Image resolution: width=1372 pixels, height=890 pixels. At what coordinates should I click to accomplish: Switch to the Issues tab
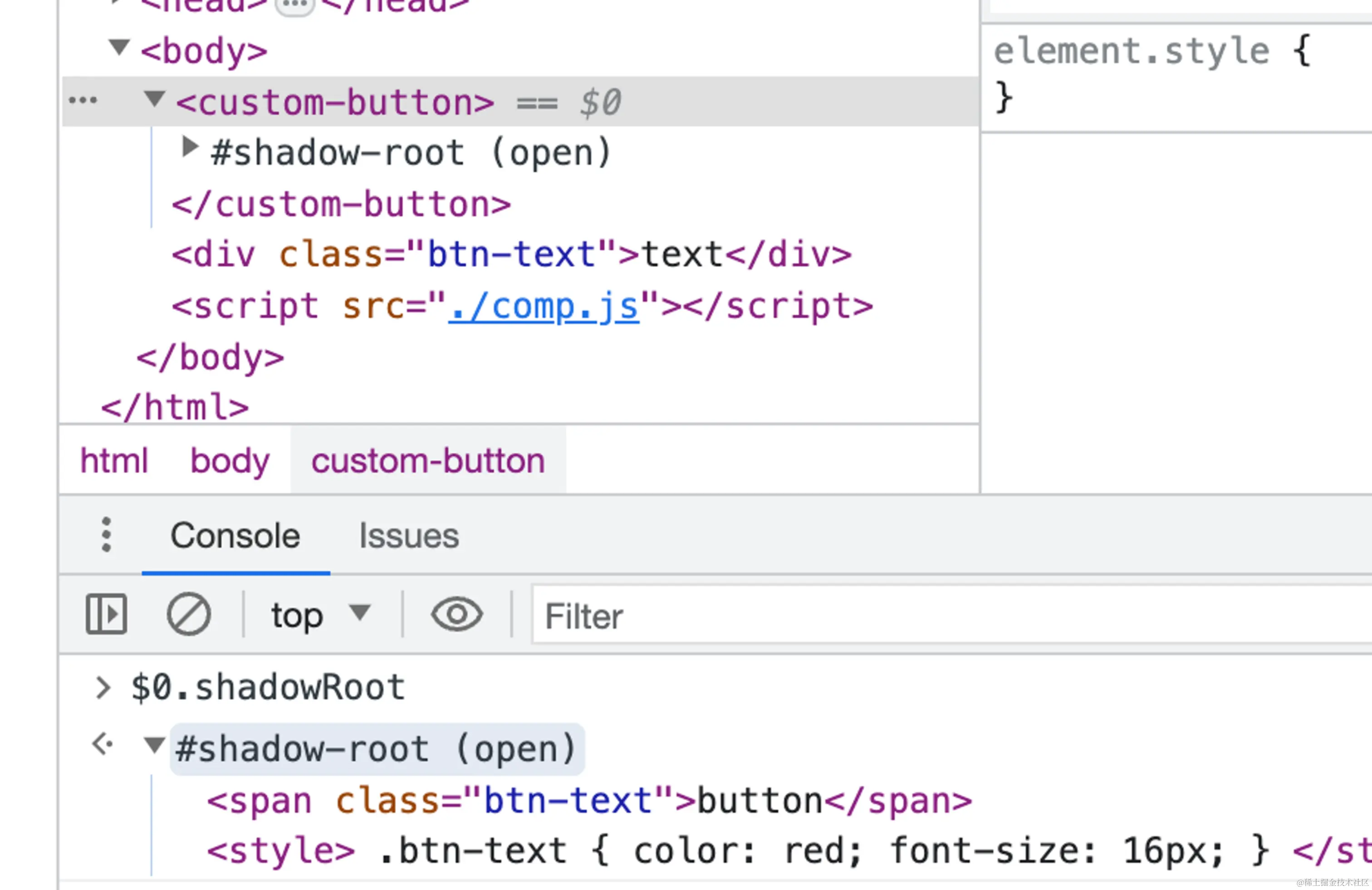[409, 536]
